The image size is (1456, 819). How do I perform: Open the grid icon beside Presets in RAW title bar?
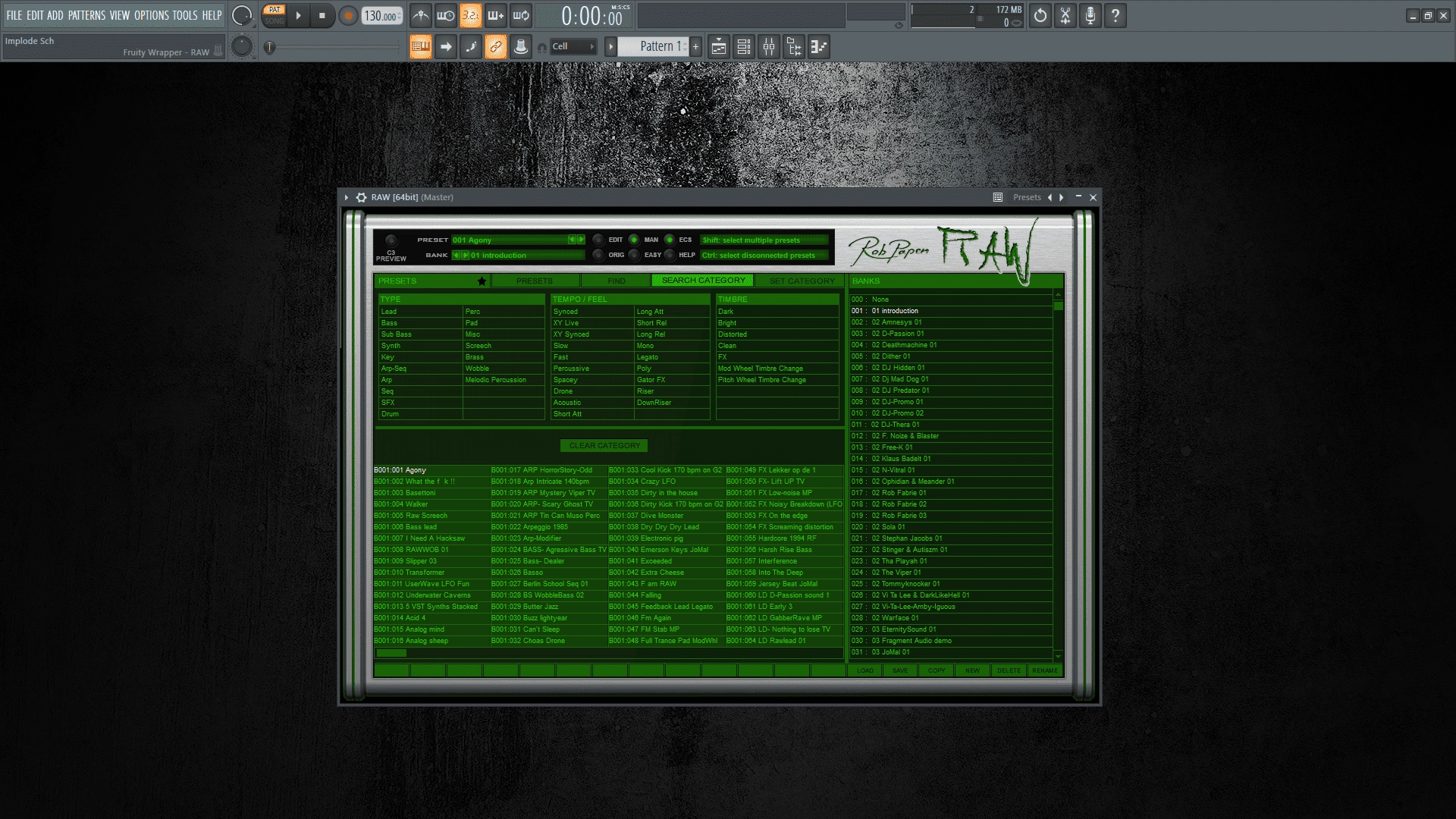click(x=998, y=197)
